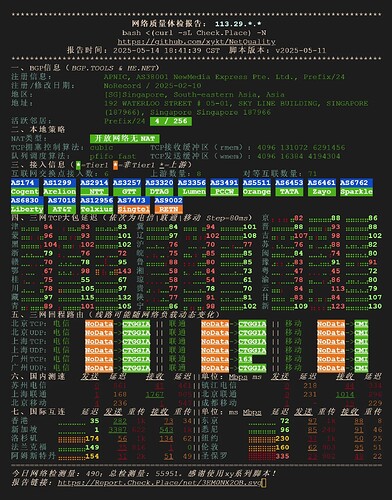This screenshot has width=392, height=500.
Task: Click the Beijing Unicom 1014 receive speed
Action: click(x=345, y=394)
